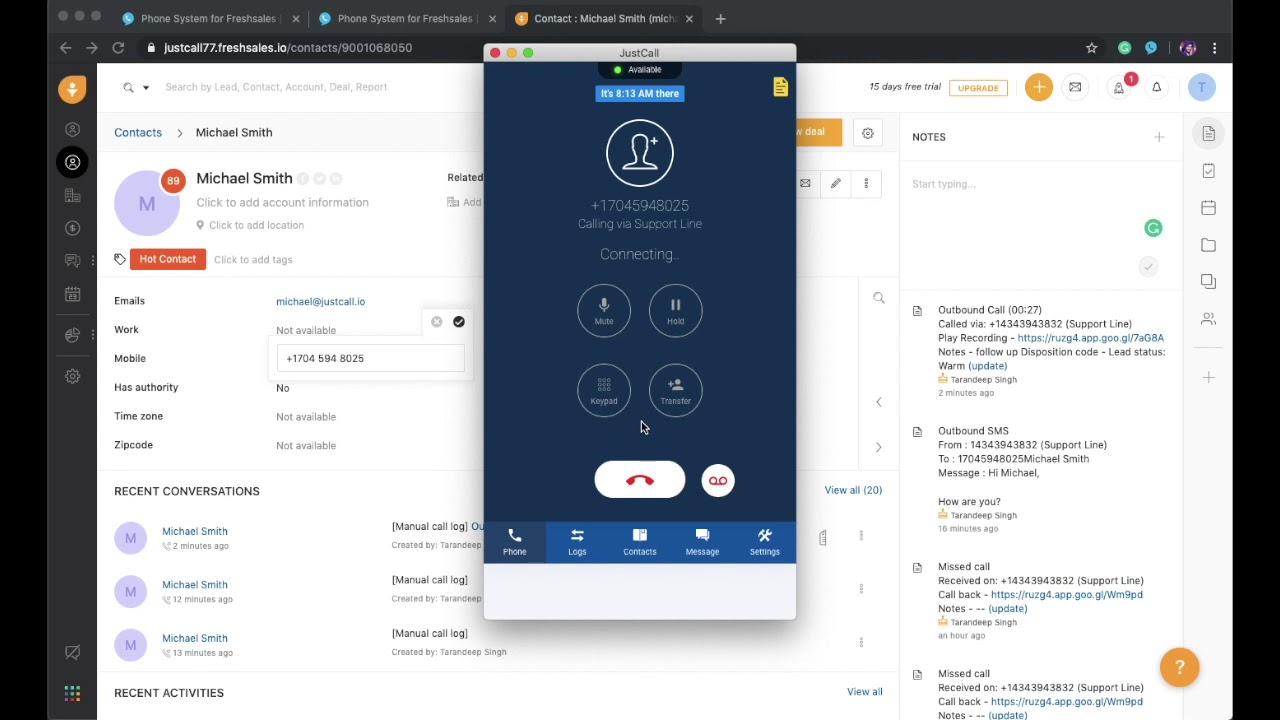Open options for the 2 minutes ago conversation
The image size is (1280, 720).
click(x=861, y=537)
